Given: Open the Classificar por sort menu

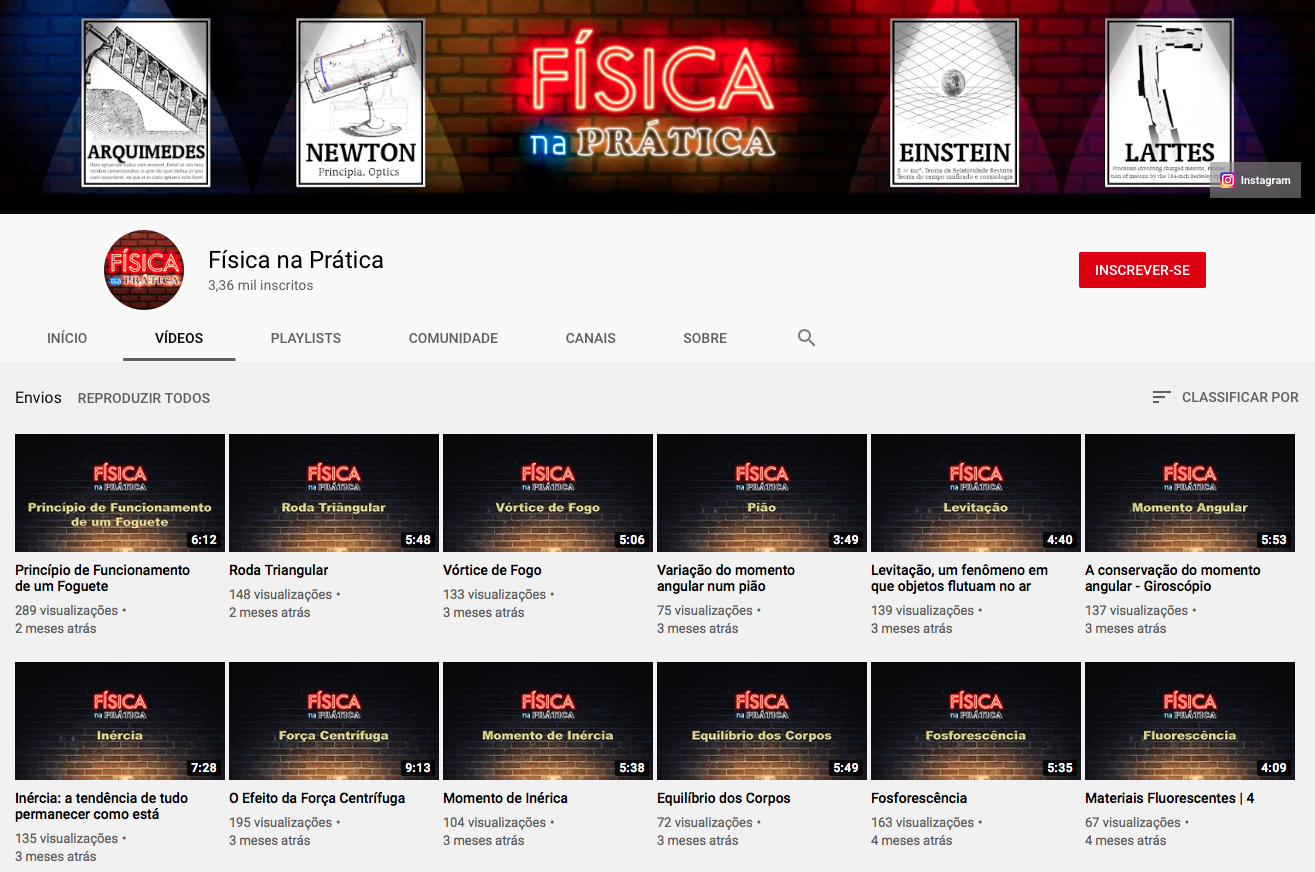Looking at the screenshot, I should point(1225,397).
